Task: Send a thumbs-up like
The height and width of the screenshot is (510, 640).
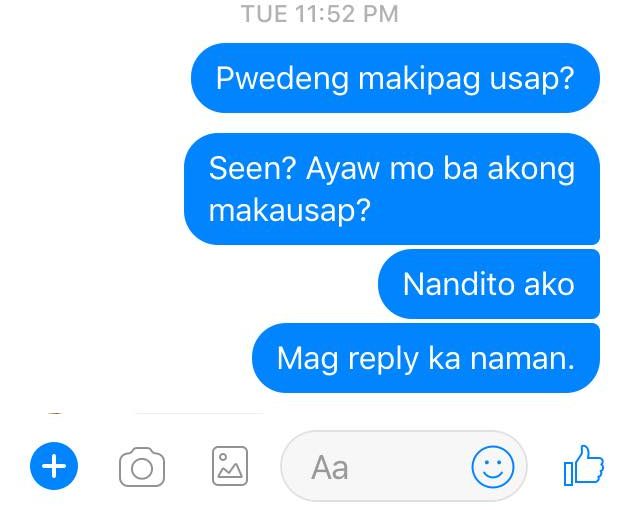Action: (x=584, y=465)
